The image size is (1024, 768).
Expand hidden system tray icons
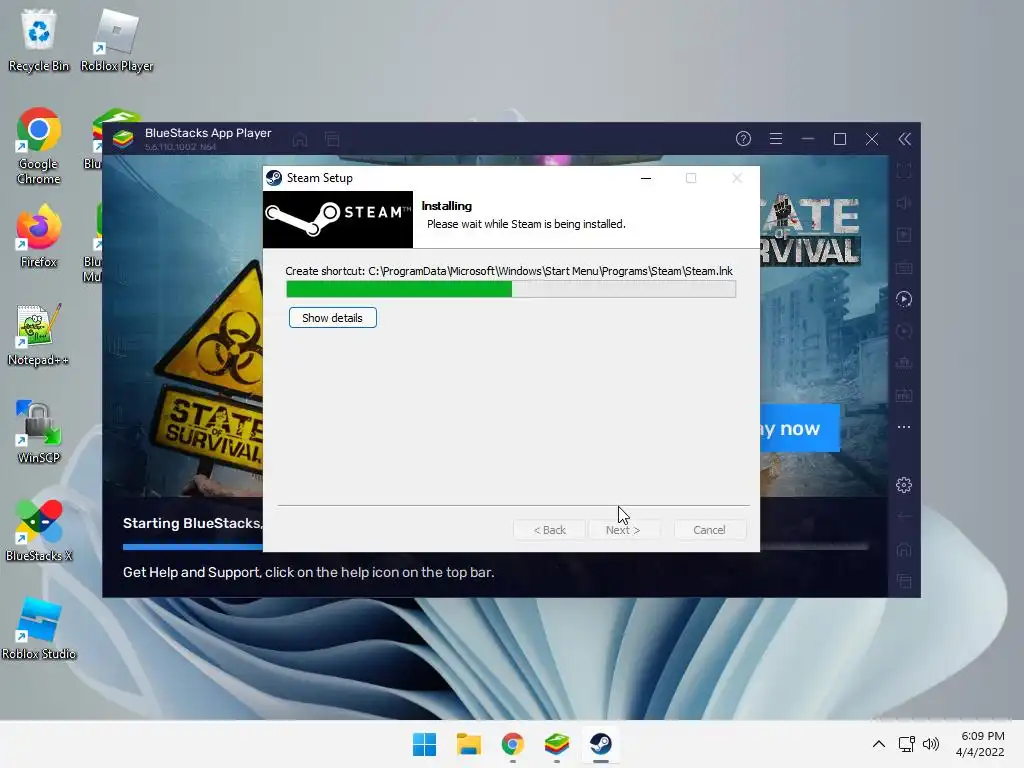click(x=879, y=744)
